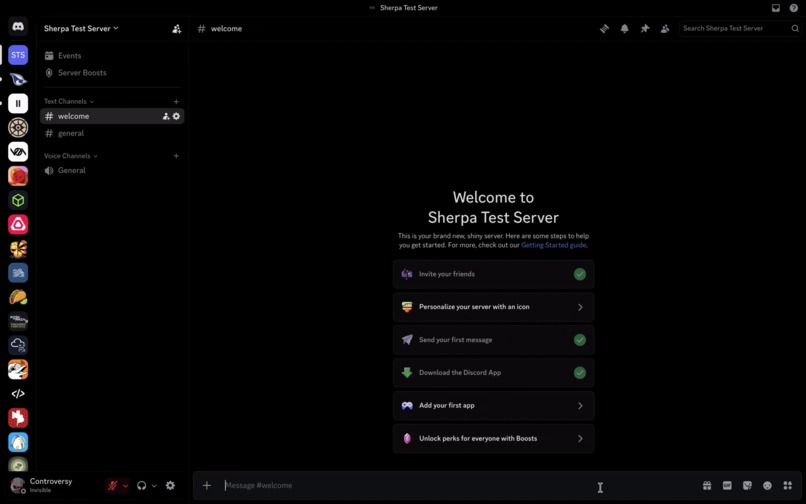This screenshot has height=504, width=806.
Task: Open the red rose server icon
Action: tap(18, 176)
